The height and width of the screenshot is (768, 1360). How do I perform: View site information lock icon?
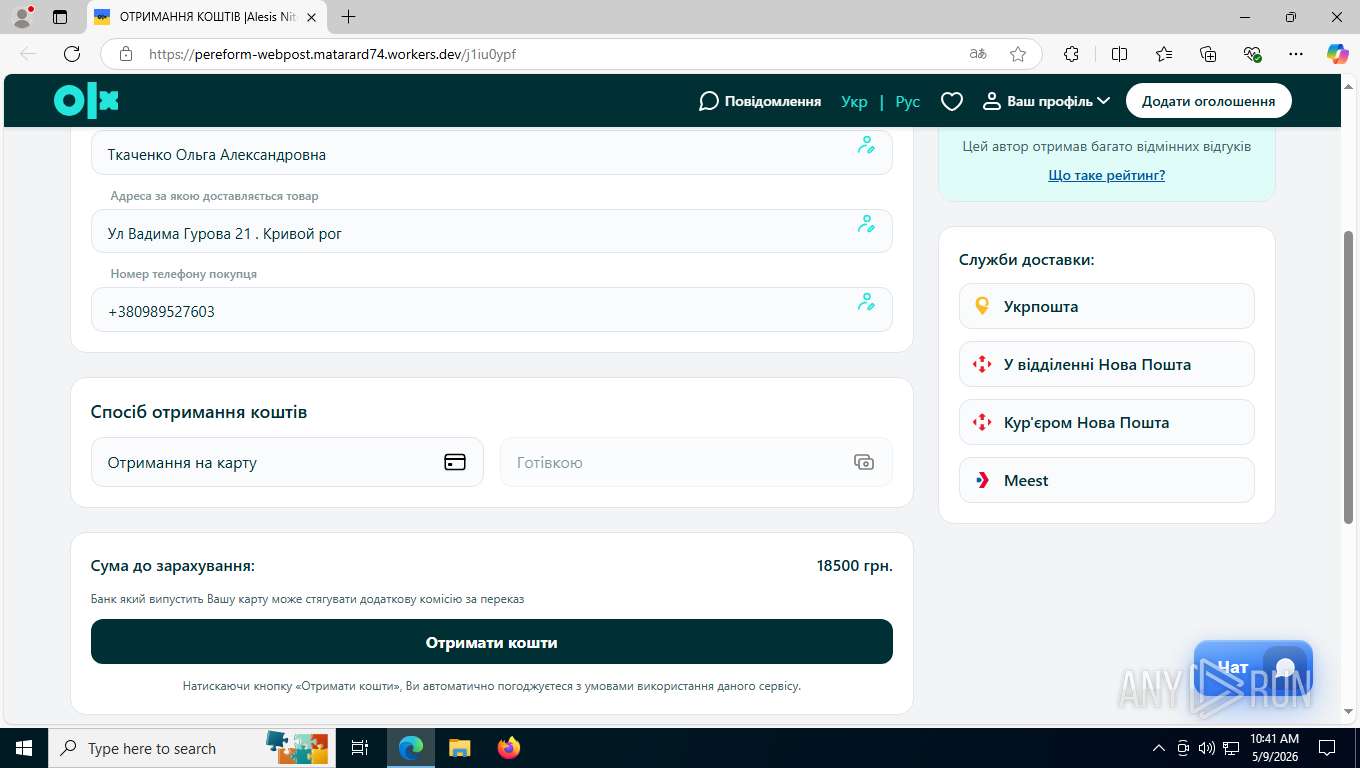(x=125, y=54)
